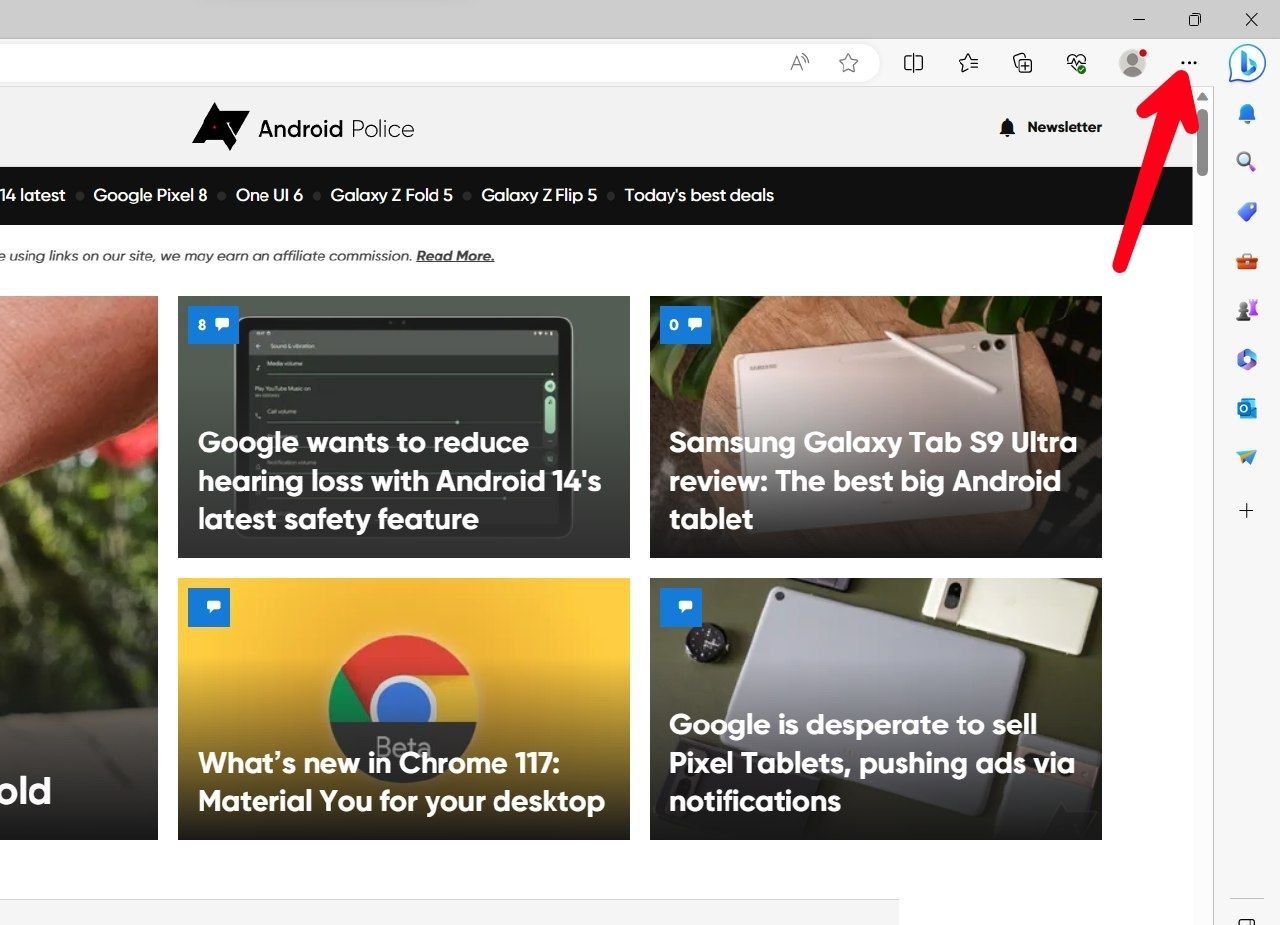Image resolution: width=1280 pixels, height=925 pixels.
Task: Select Galaxy Z Fold 5 in the navigation
Action: pos(391,195)
